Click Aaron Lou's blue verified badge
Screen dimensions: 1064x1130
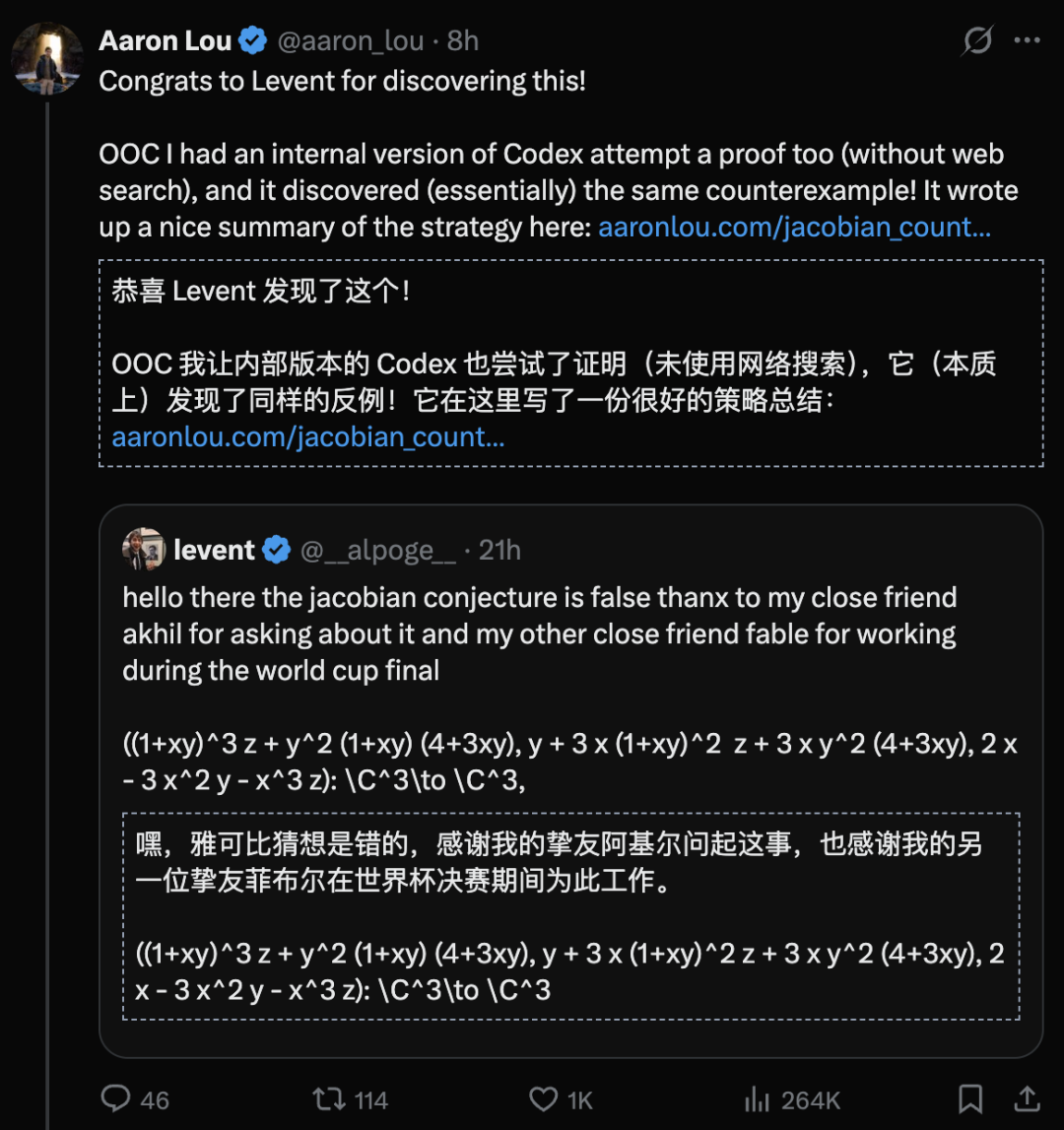253,40
